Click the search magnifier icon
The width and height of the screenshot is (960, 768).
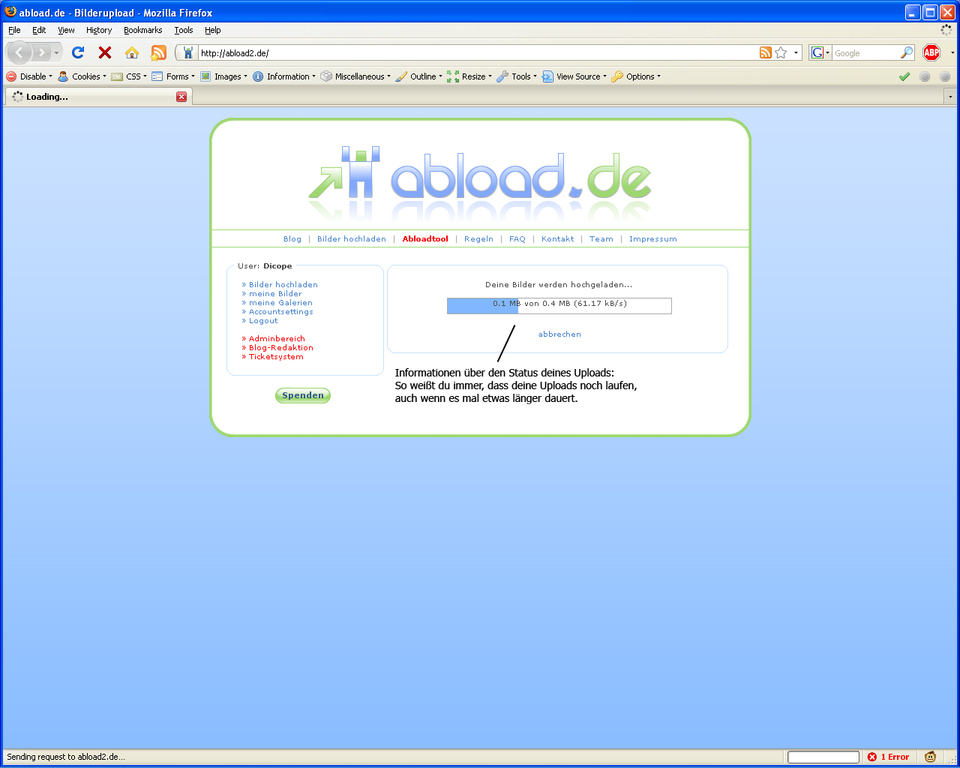[907, 53]
